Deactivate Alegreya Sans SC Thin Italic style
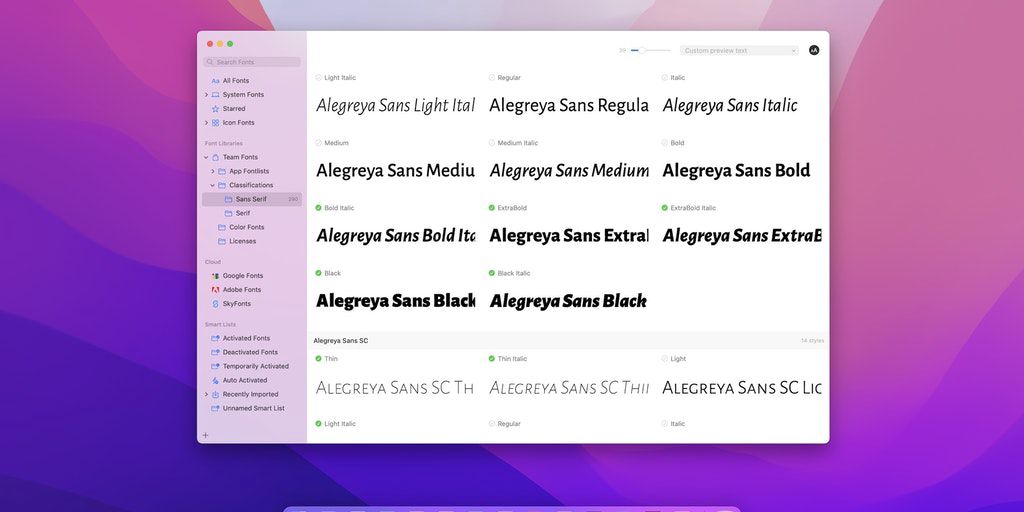The width and height of the screenshot is (1024, 512). click(x=492, y=359)
